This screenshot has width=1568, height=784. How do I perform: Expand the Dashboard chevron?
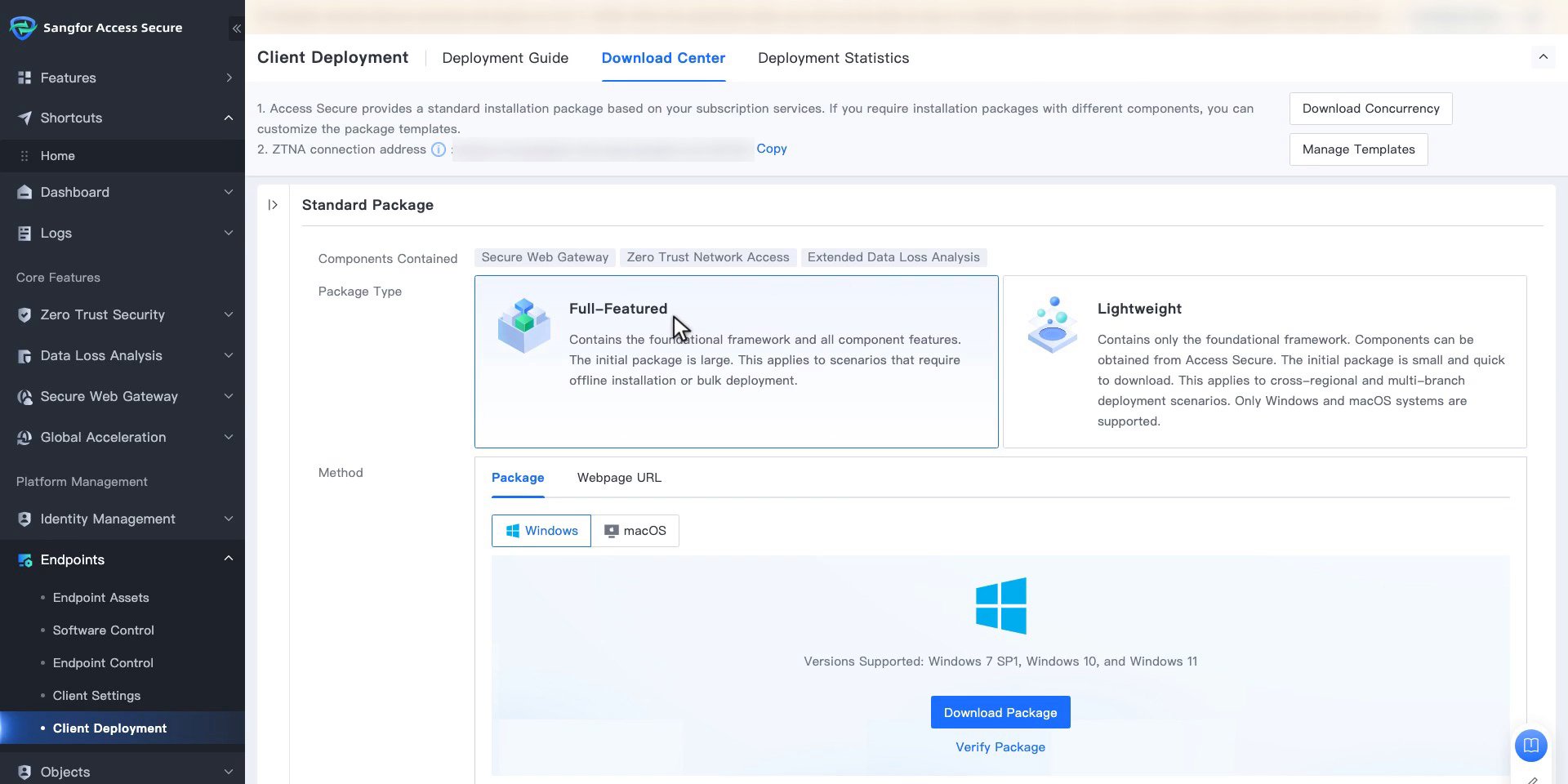229,192
